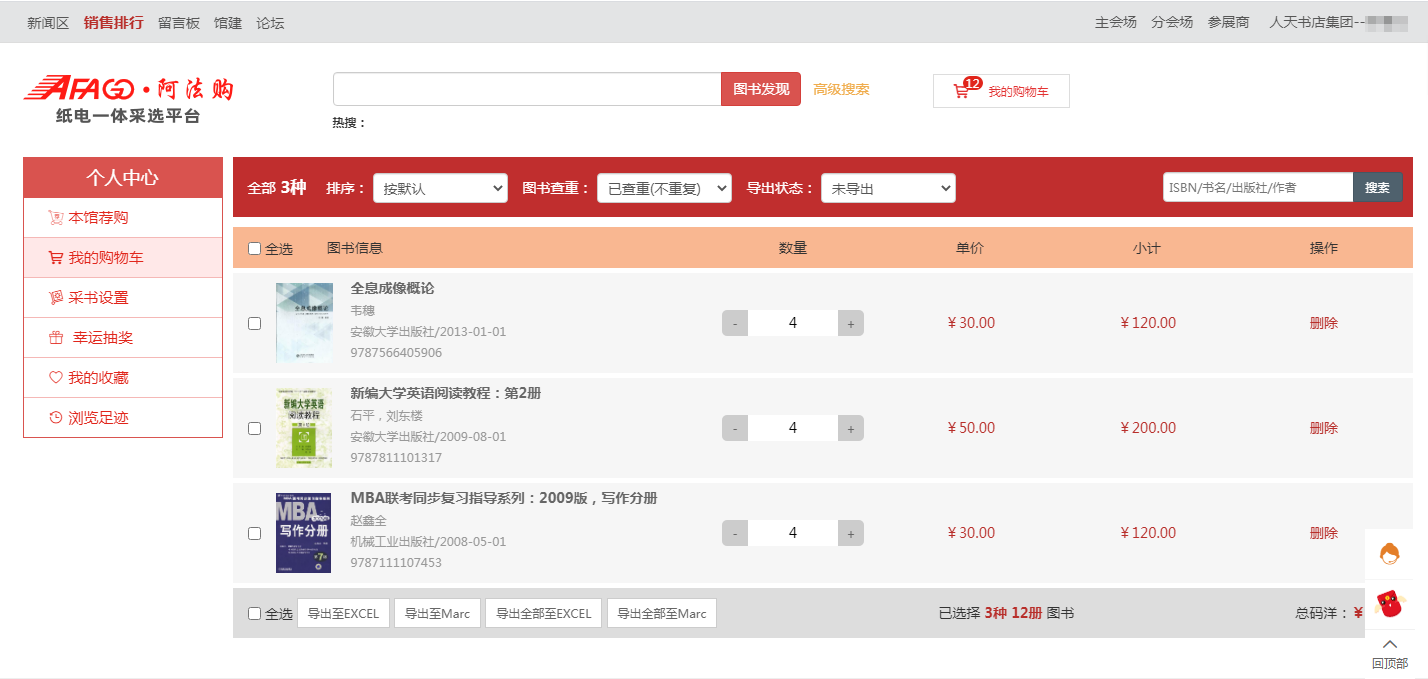This screenshot has height=679, width=1428.
Task: Open the red envelope floating icon
Action: coord(1389,604)
